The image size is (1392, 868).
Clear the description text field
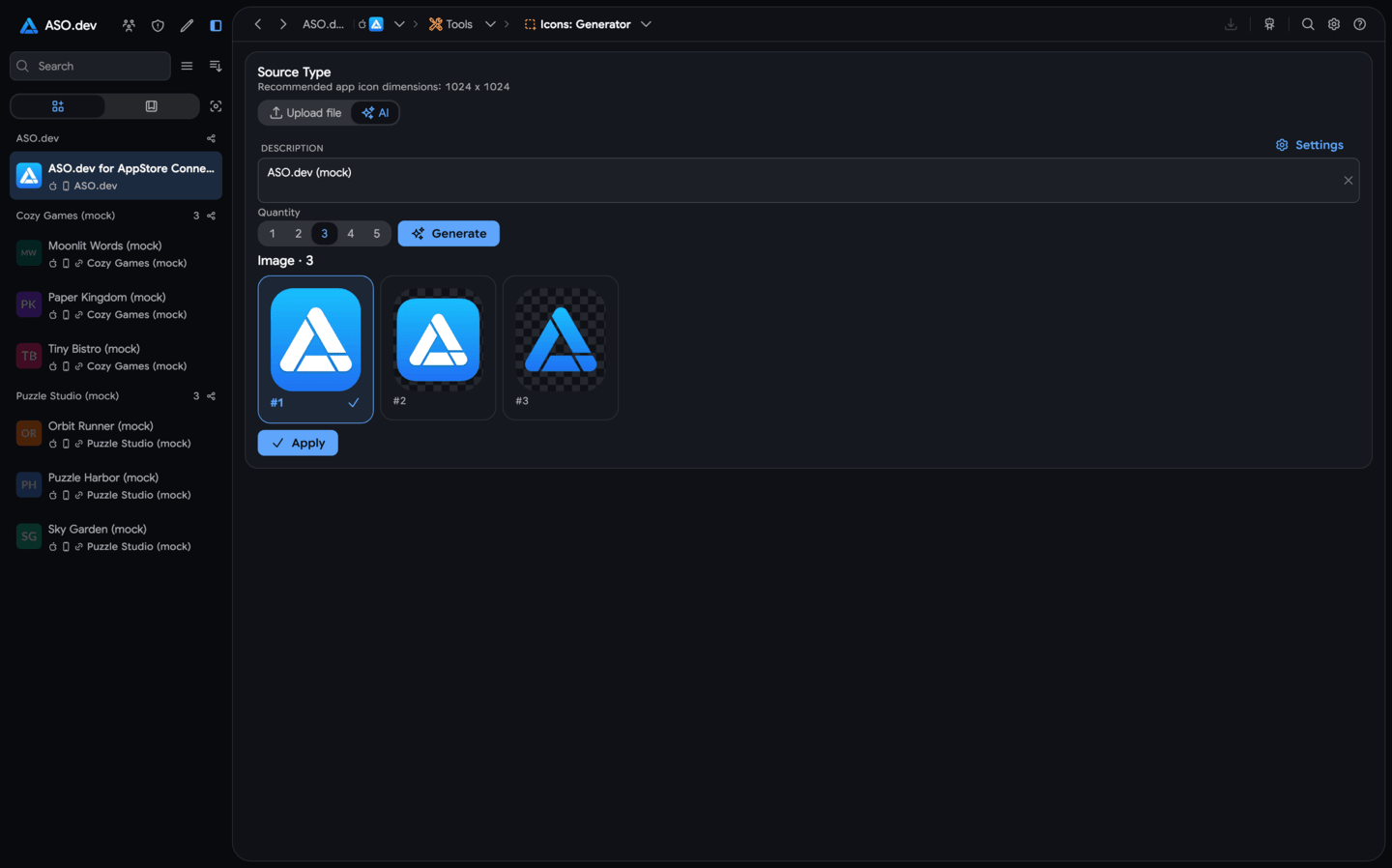coord(1348,181)
